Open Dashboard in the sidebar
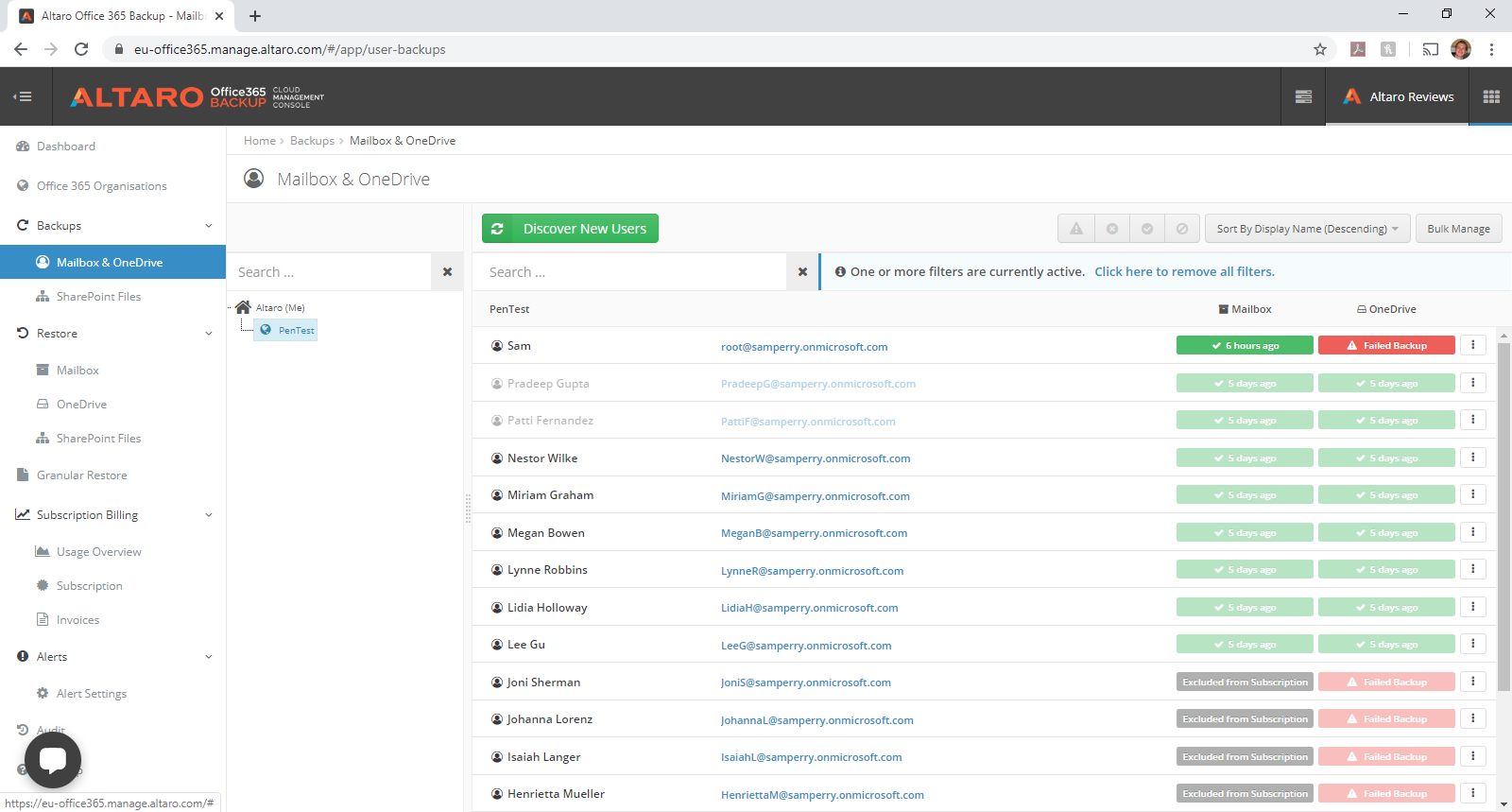 click(66, 147)
